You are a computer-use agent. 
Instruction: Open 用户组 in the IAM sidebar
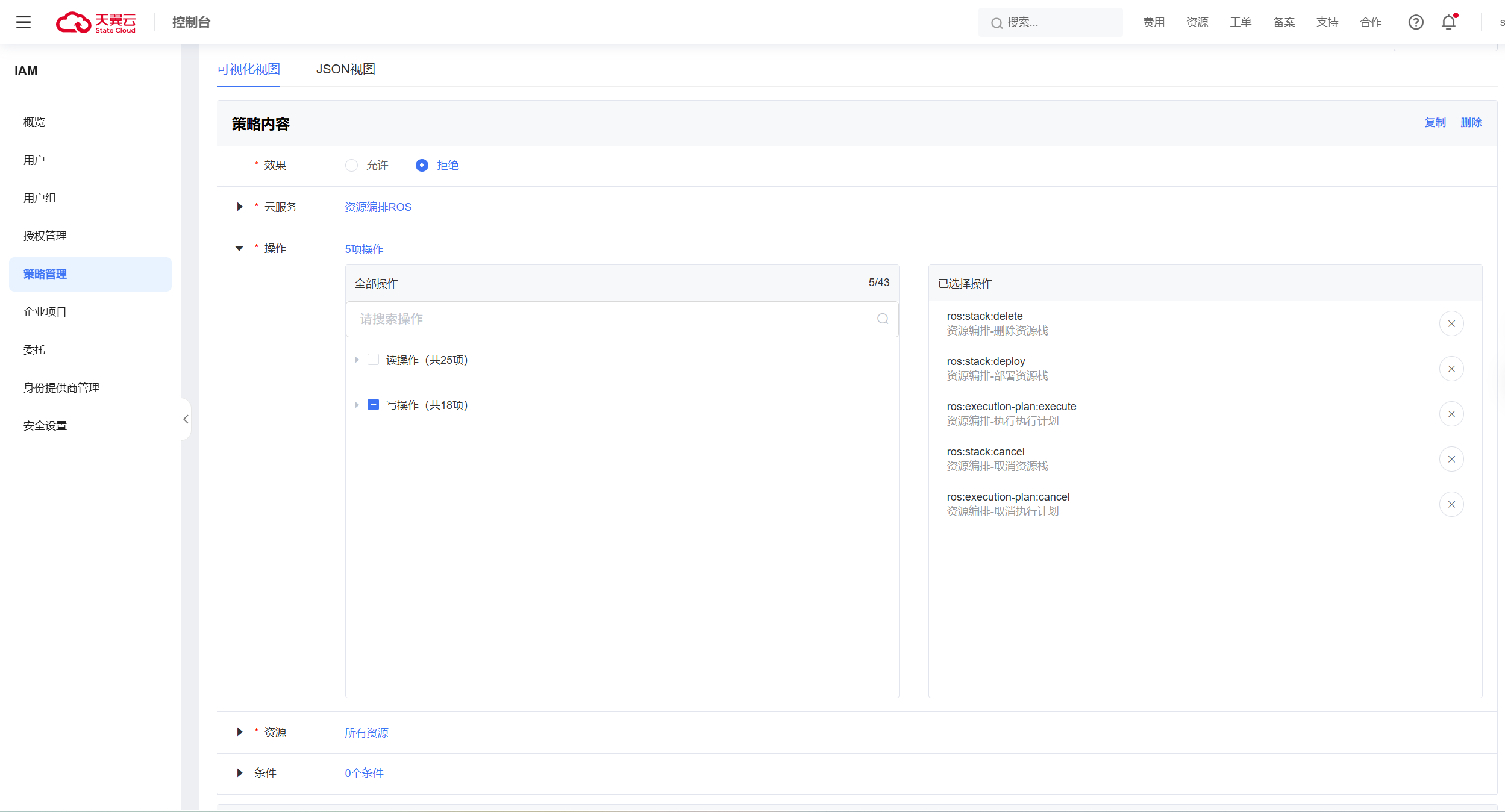(x=40, y=198)
